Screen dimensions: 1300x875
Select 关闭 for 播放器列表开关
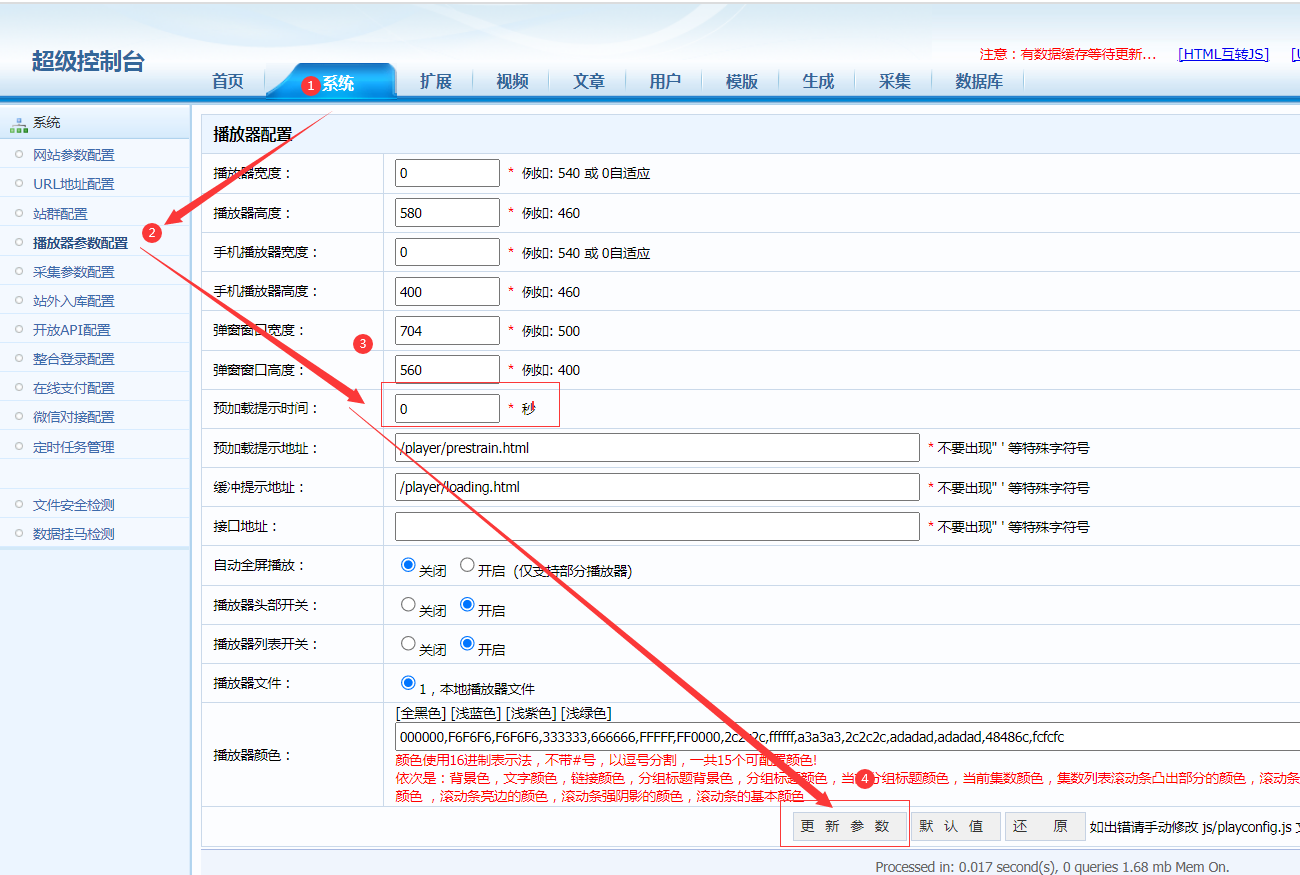408,644
